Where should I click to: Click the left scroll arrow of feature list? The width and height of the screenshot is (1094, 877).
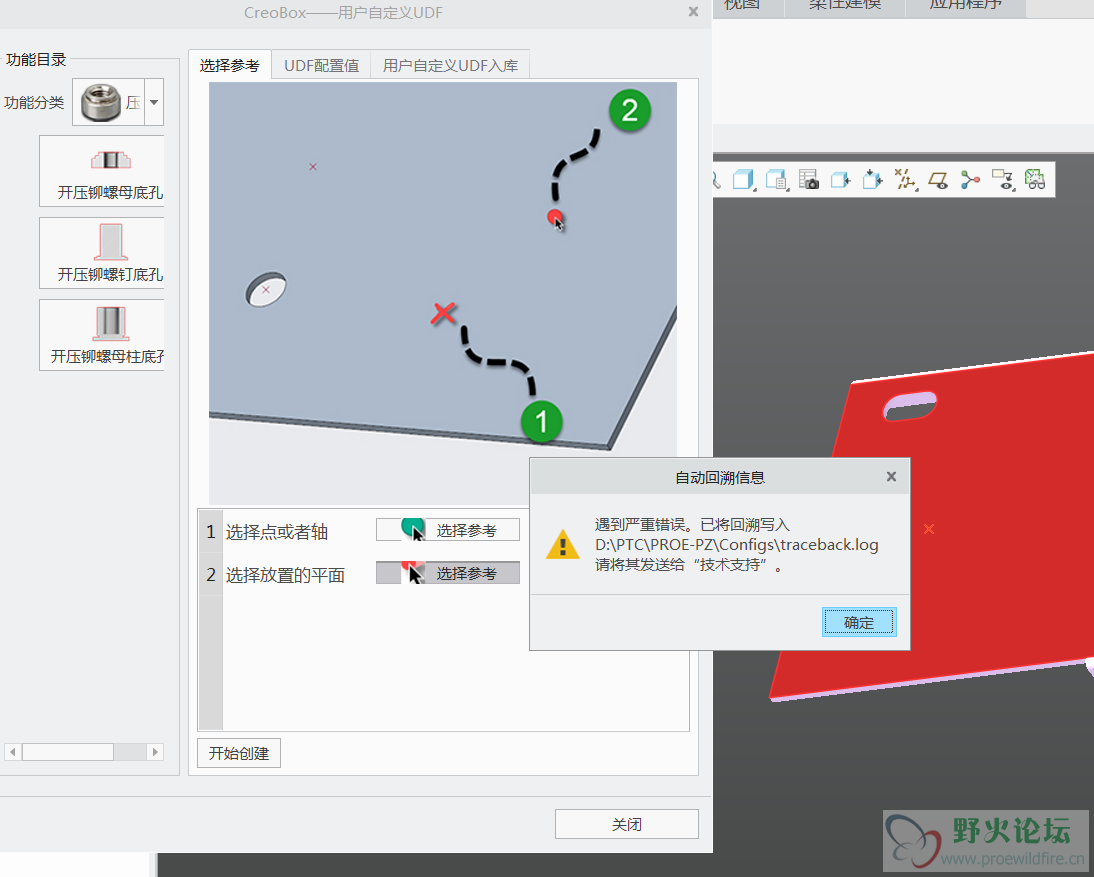(12, 751)
